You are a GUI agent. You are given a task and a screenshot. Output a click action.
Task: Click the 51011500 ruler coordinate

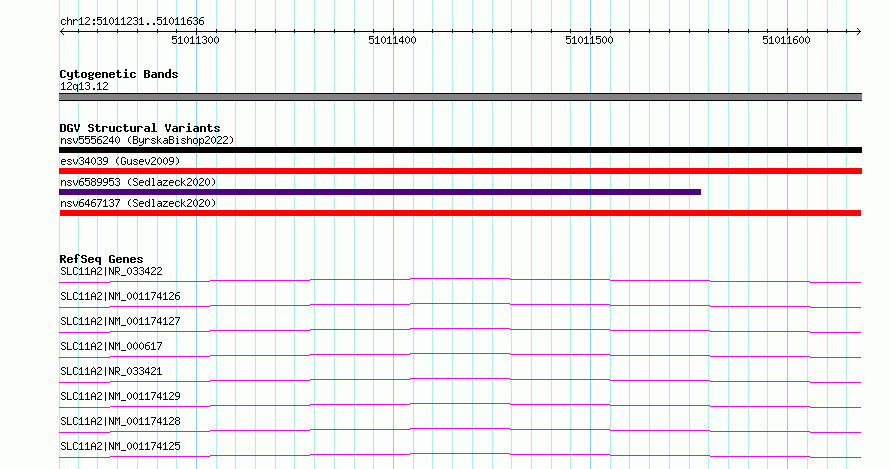(x=589, y=40)
